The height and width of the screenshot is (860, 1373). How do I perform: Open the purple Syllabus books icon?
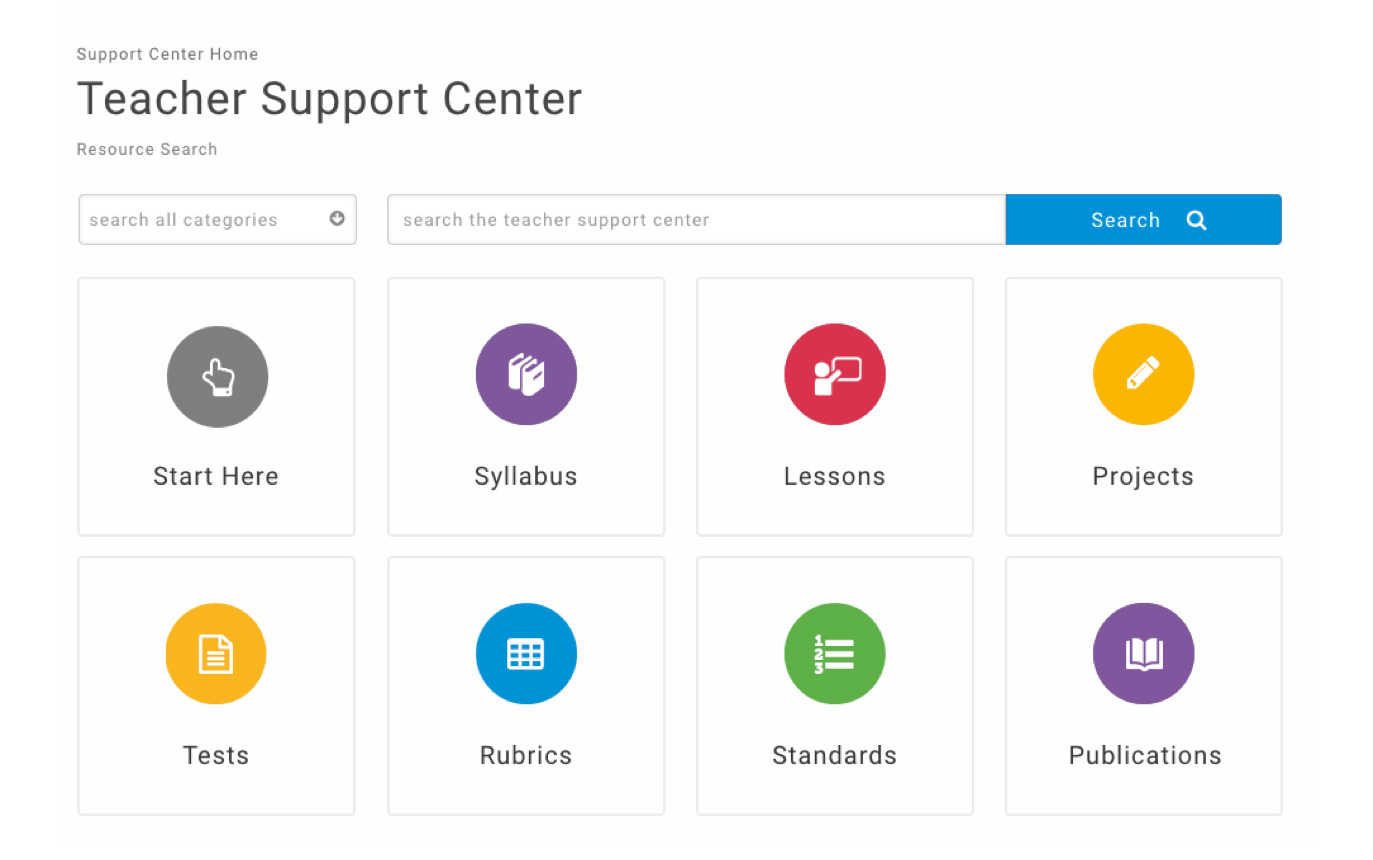[x=526, y=374]
